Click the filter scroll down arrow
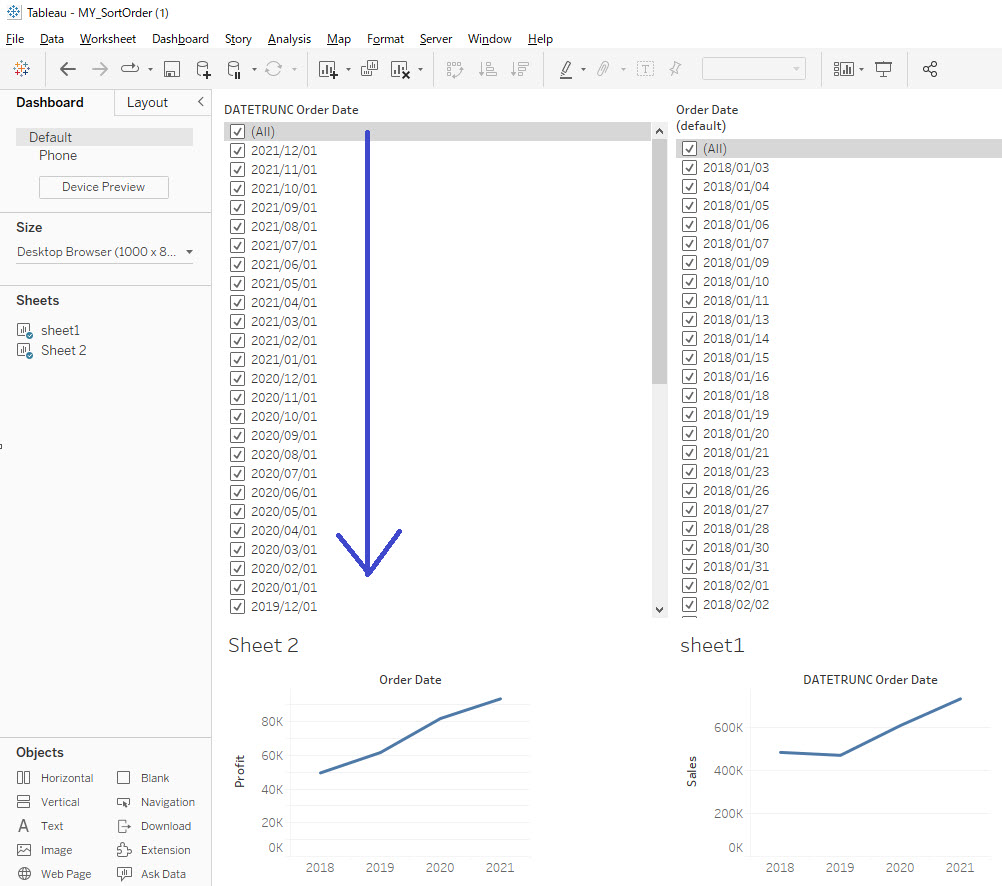 pos(659,610)
